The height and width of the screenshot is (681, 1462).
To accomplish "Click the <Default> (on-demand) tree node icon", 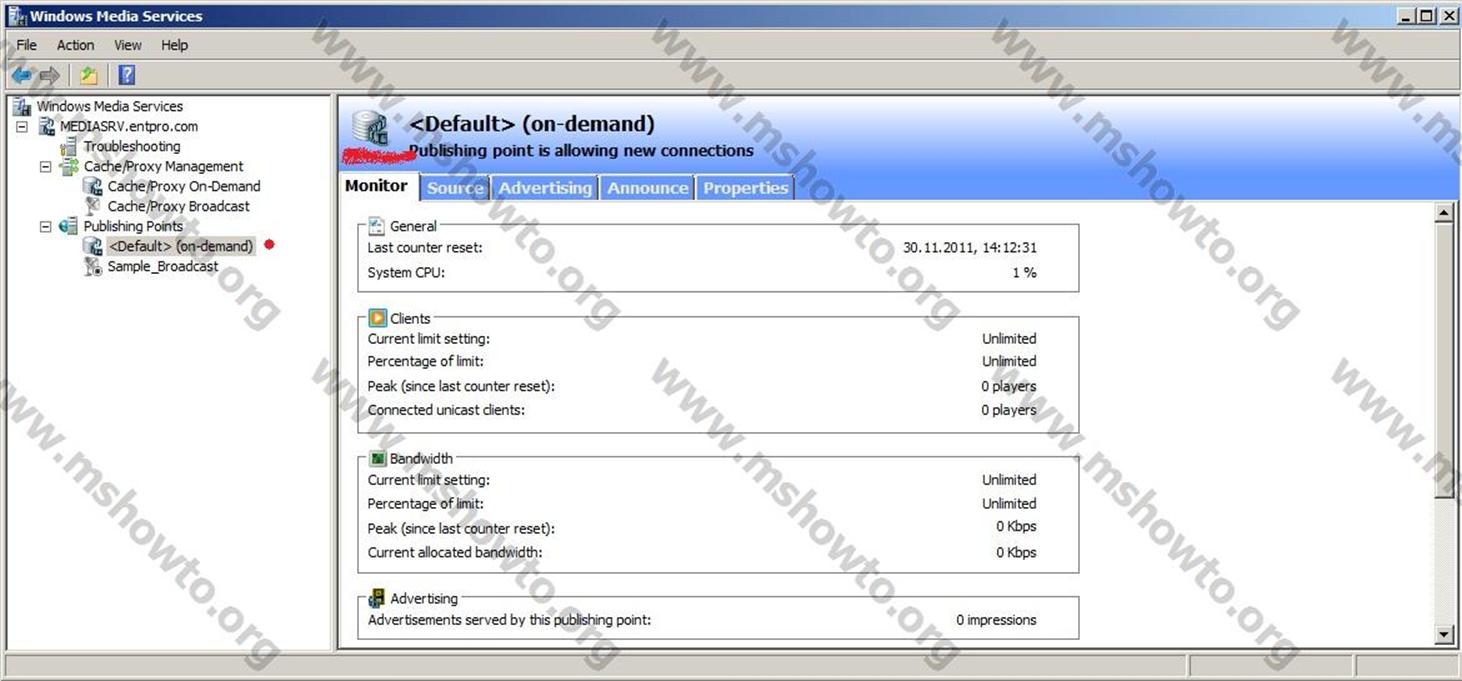I will (93, 246).
